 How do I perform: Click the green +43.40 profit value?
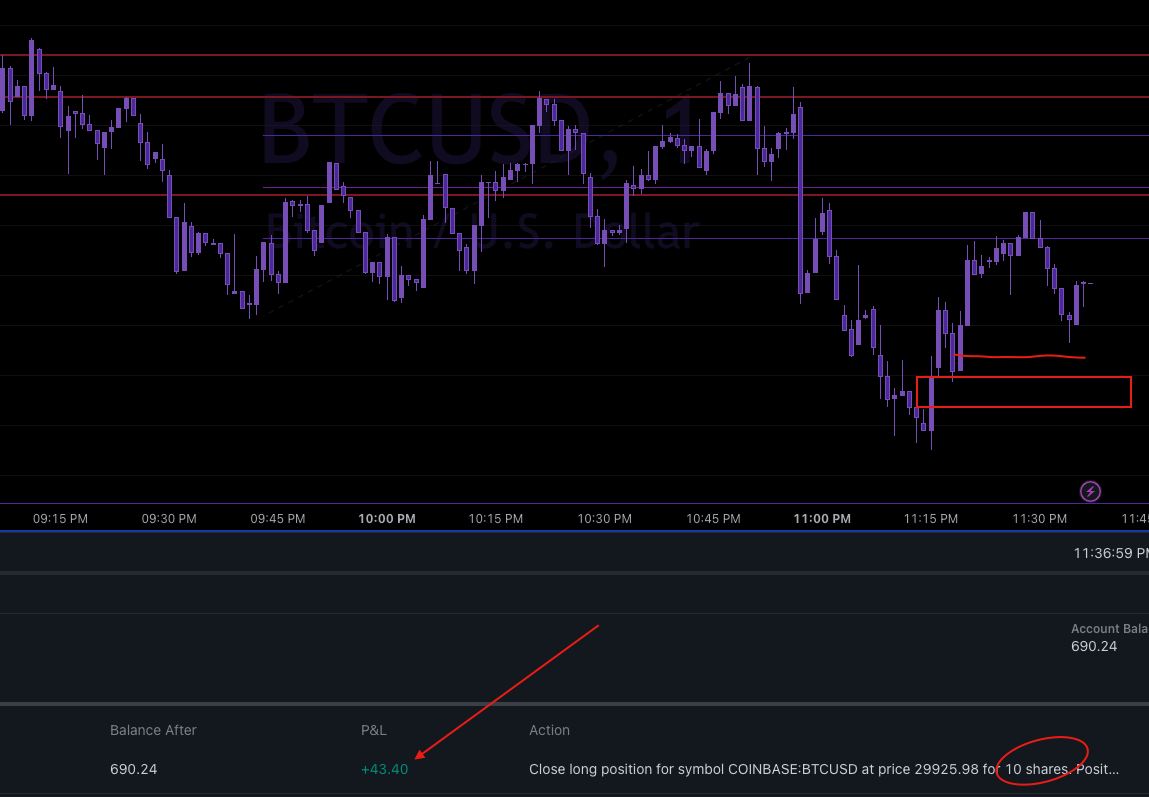[384, 769]
